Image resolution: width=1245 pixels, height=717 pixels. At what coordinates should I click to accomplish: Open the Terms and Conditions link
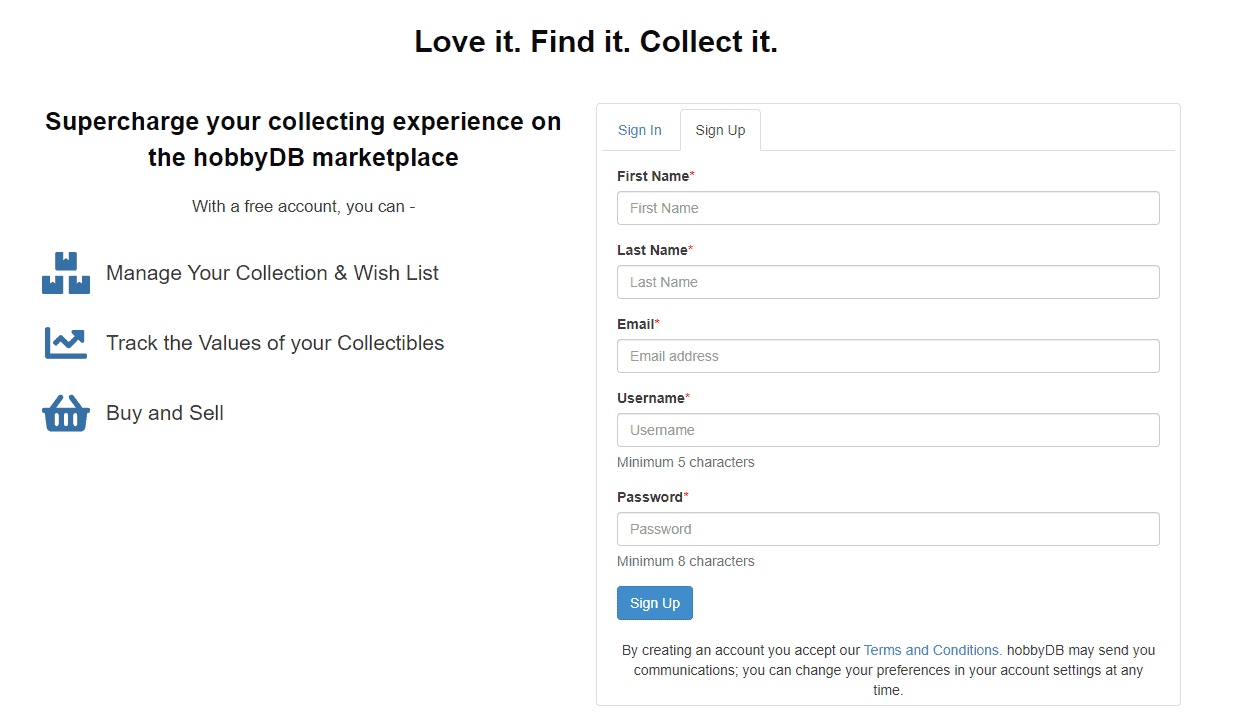pos(930,649)
